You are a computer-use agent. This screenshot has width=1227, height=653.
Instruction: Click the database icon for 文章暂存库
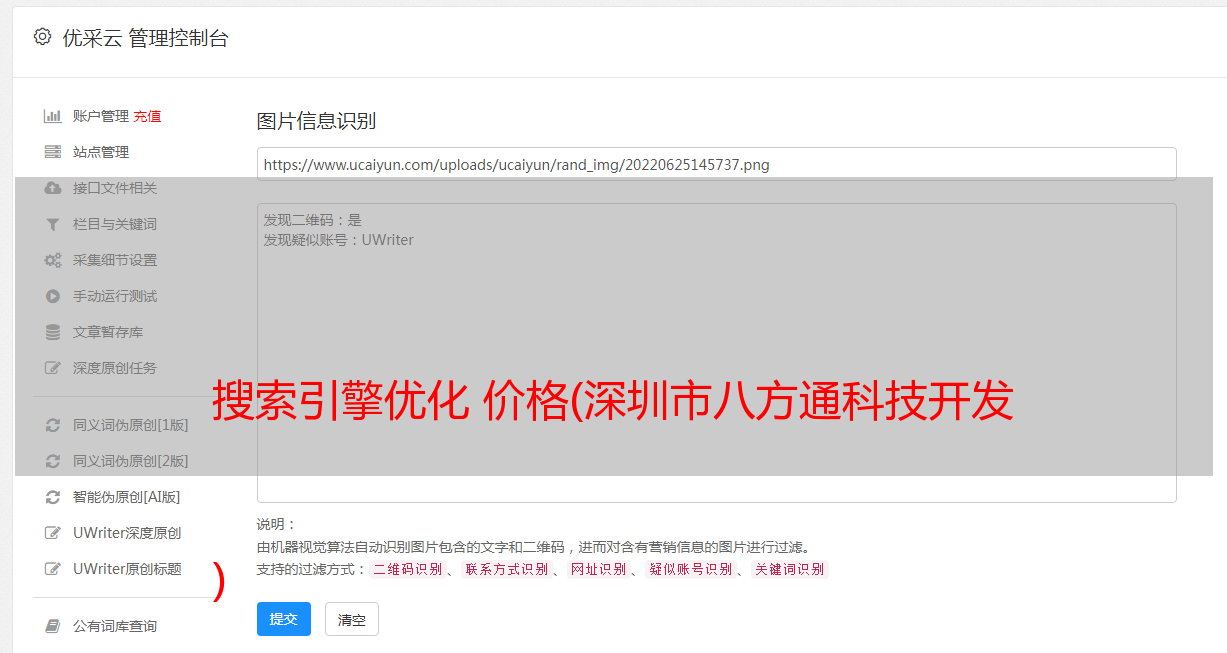[x=53, y=332]
